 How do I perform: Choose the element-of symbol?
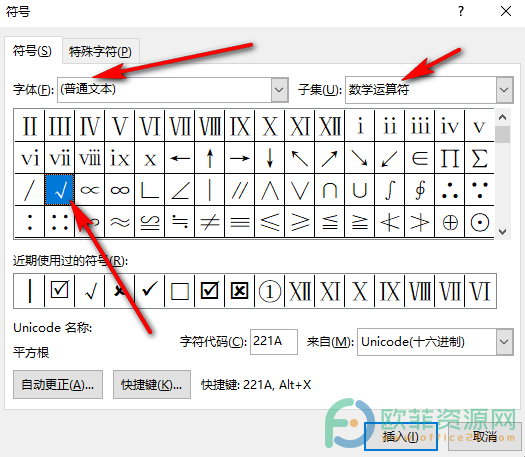[x=420, y=158]
